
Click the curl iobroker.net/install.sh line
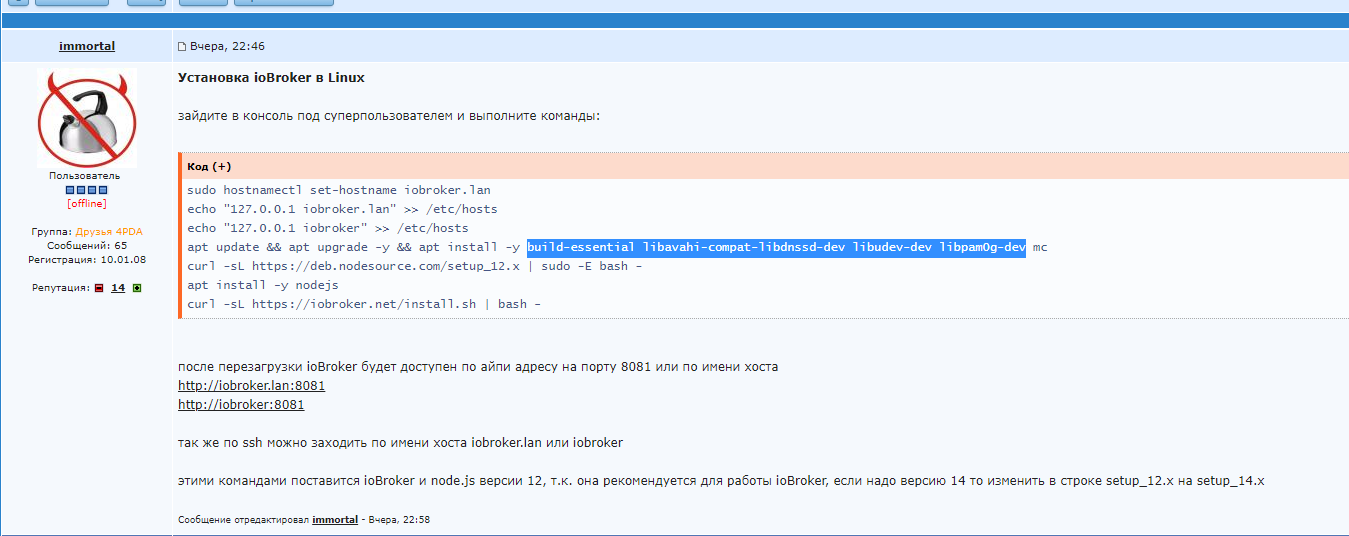364,304
